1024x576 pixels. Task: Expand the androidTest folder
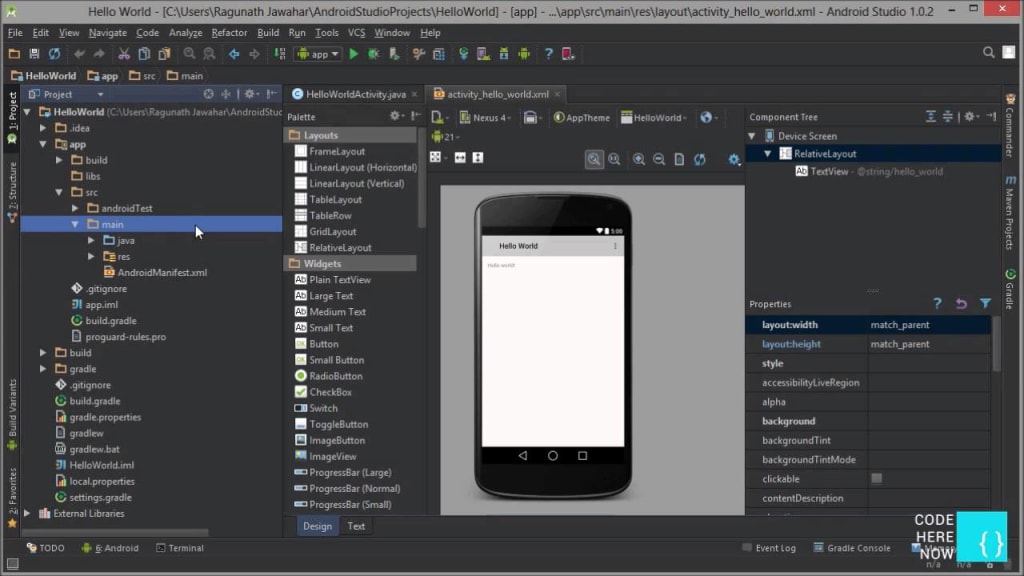click(75, 208)
